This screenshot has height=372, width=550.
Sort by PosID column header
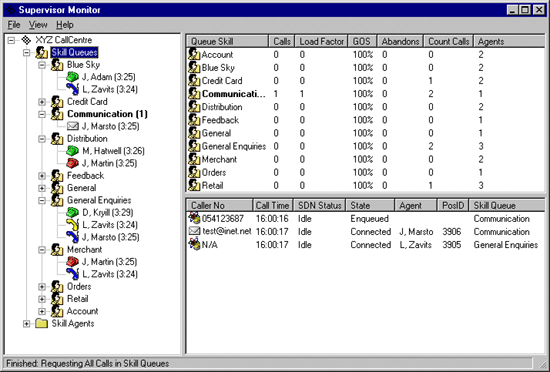[453, 205]
